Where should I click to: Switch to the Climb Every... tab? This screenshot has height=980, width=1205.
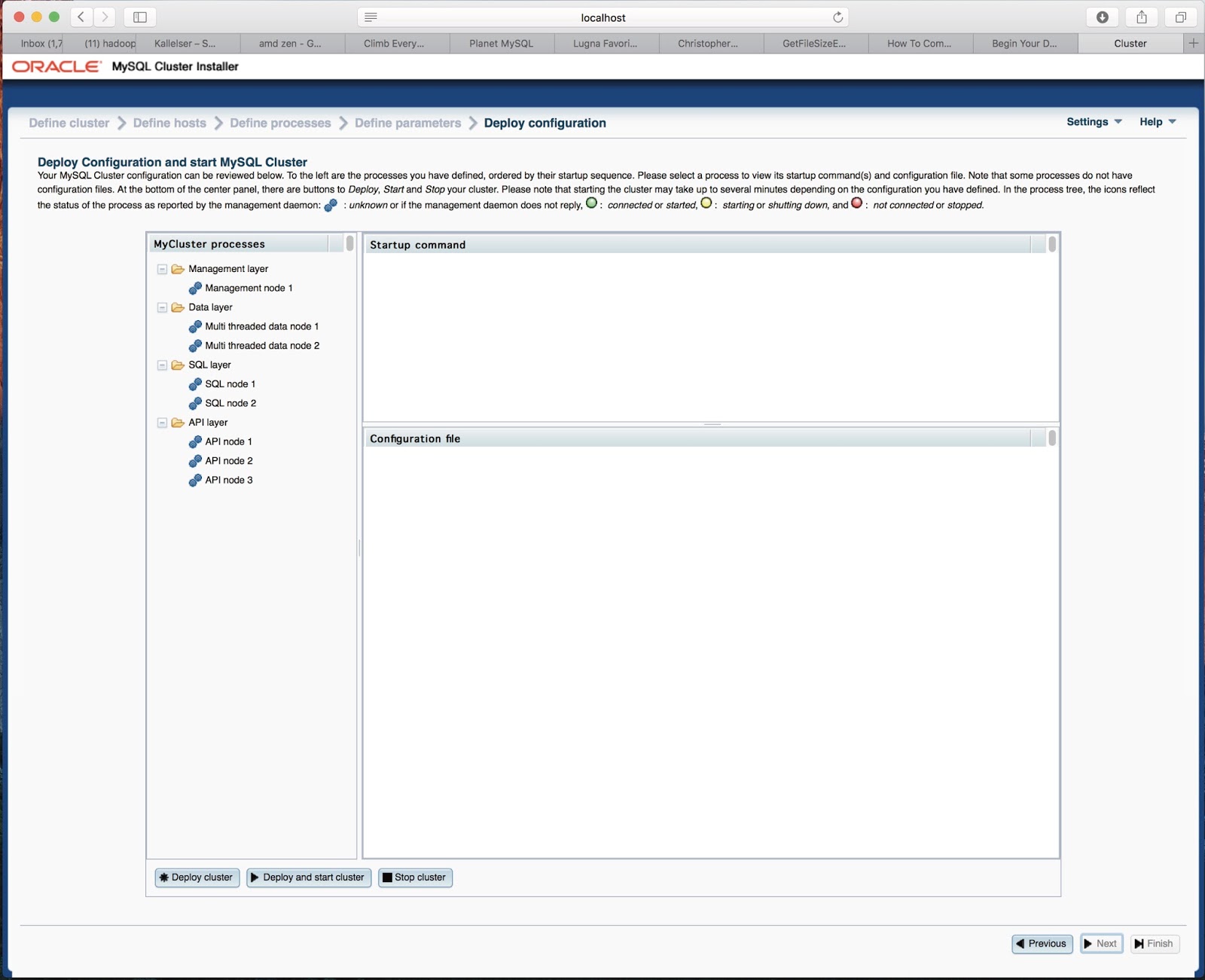pyautogui.click(x=397, y=44)
